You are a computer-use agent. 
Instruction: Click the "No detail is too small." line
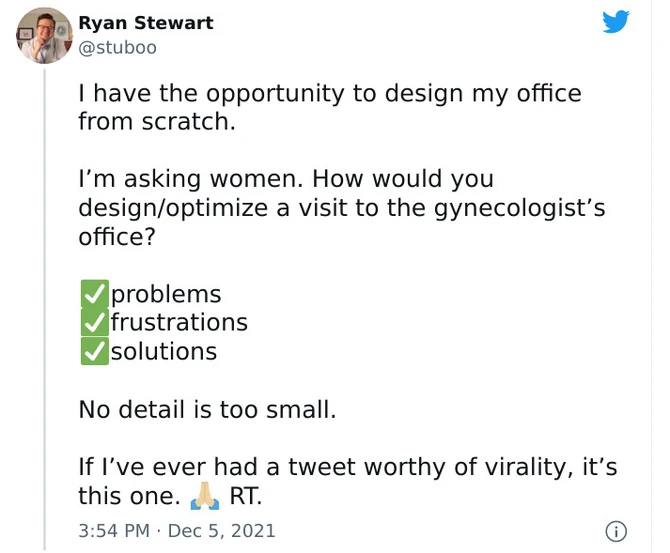click(x=207, y=409)
